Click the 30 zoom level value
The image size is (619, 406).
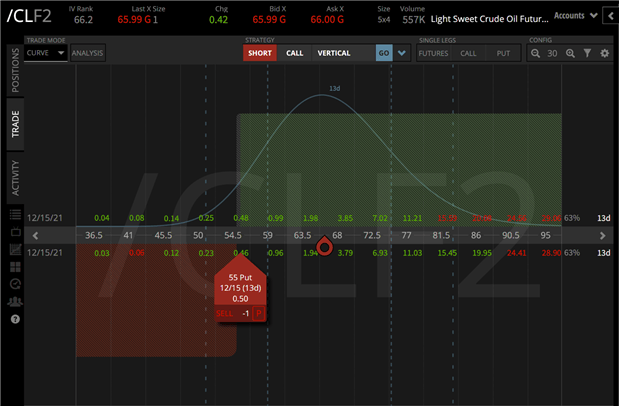tap(552, 53)
